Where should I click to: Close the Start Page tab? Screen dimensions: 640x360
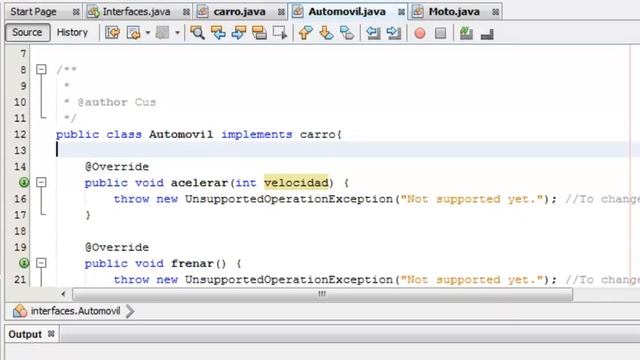point(76,12)
